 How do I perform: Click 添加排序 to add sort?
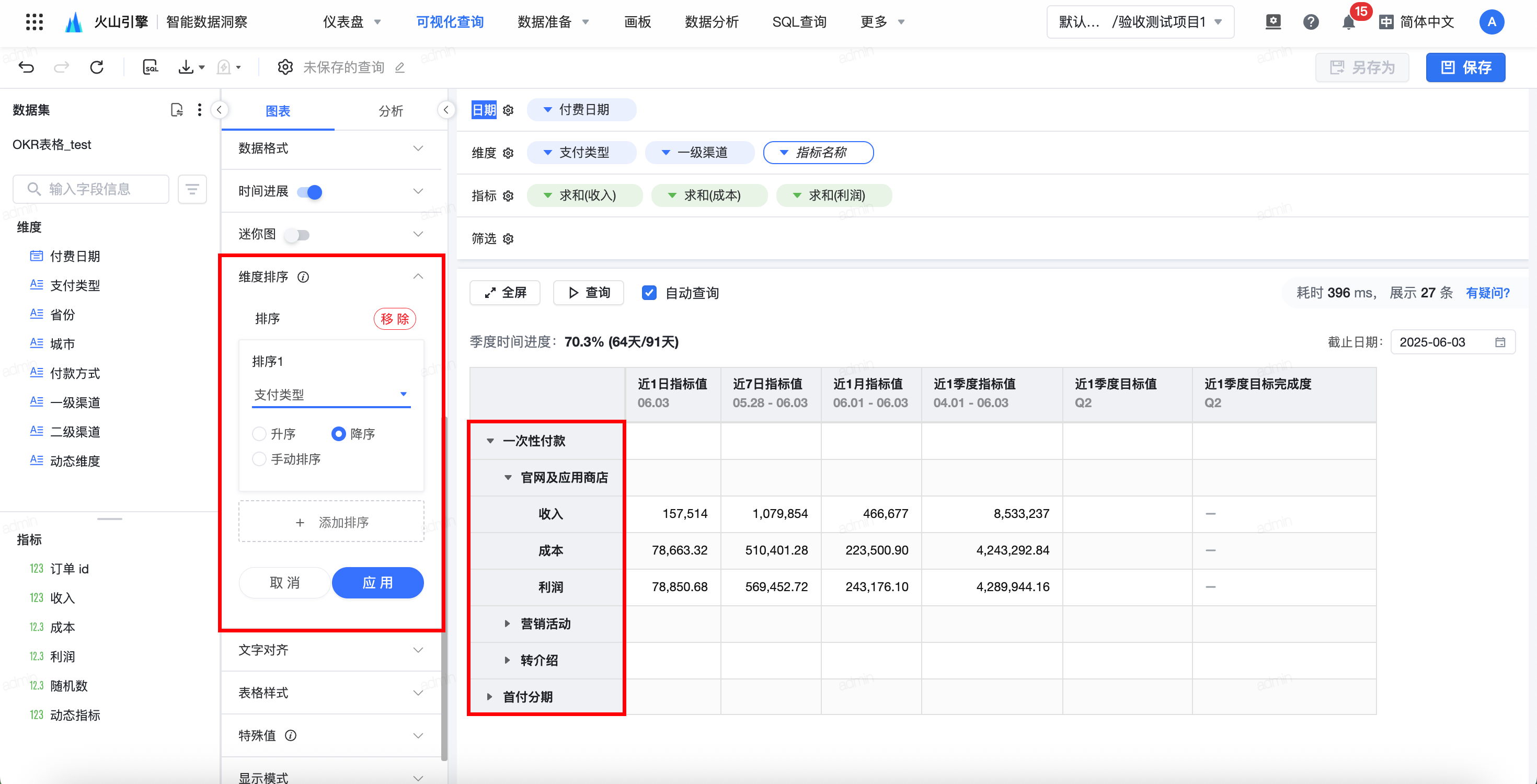tap(331, 522)
